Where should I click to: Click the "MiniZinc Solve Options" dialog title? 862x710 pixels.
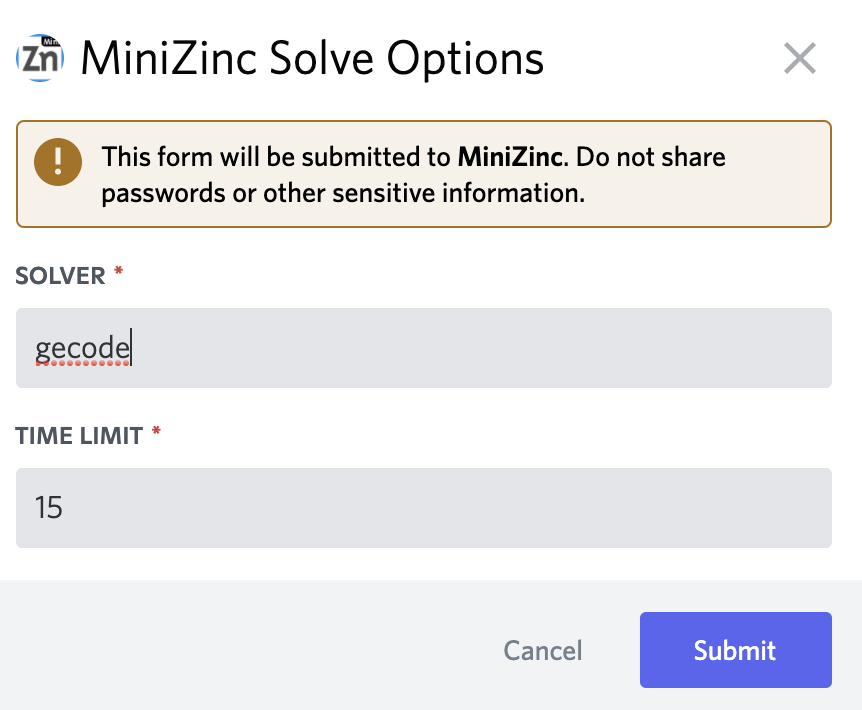click(x=312, y=59)
